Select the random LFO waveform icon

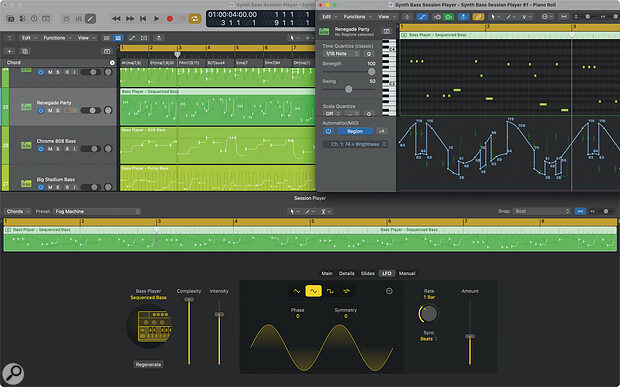[x=346, y=291]
